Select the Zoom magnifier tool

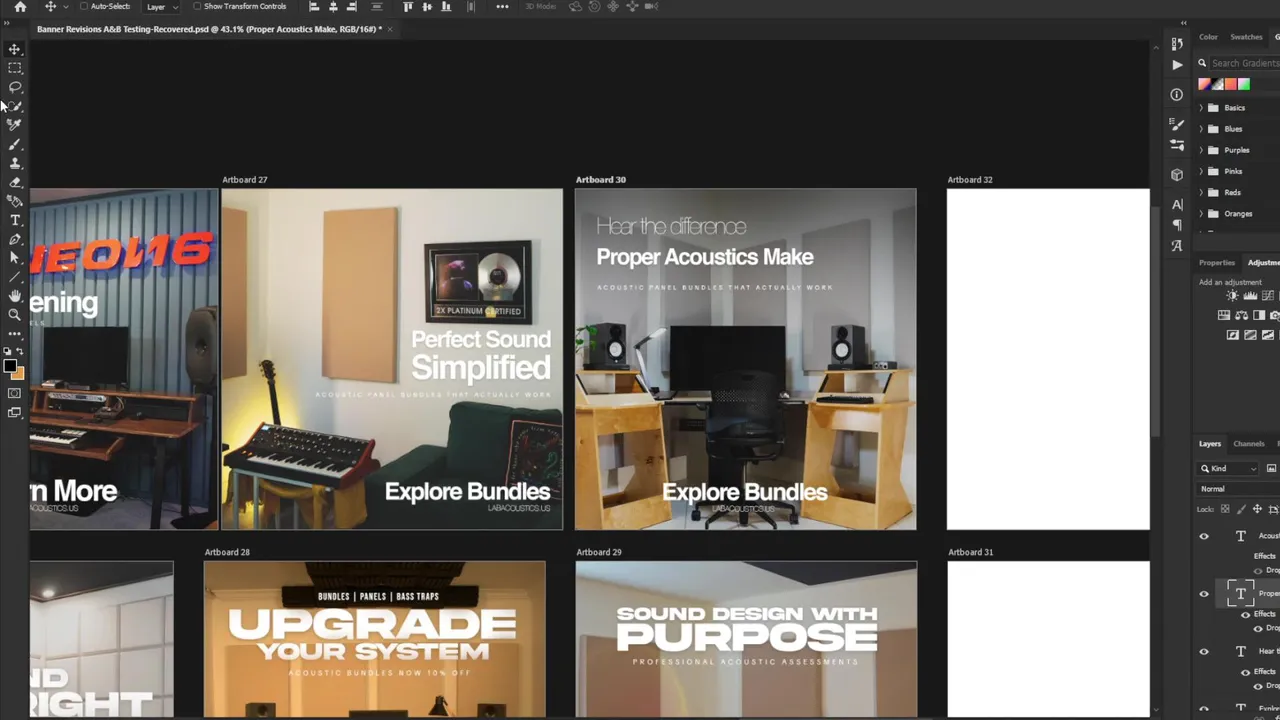point(15,315)
